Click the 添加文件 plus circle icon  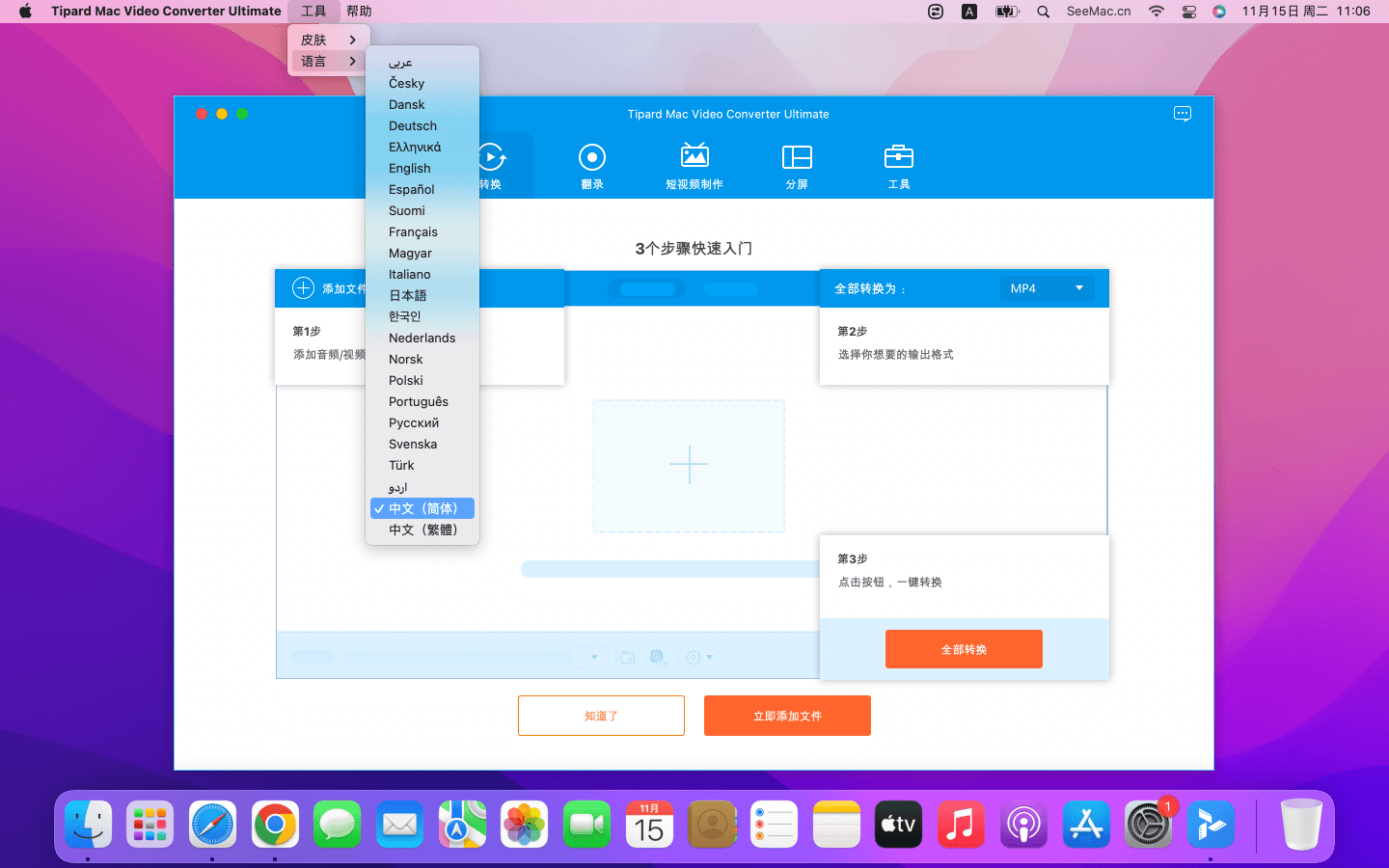303,288
